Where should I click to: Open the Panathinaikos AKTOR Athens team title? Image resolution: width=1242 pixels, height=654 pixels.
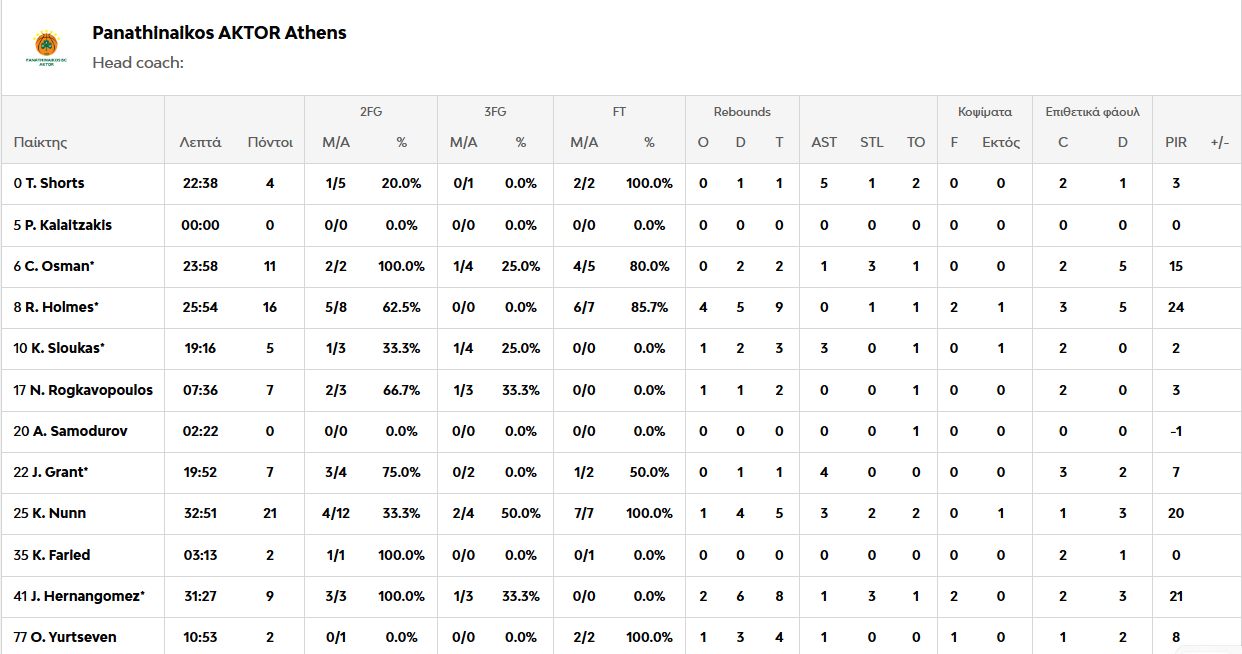pos(219,33)
